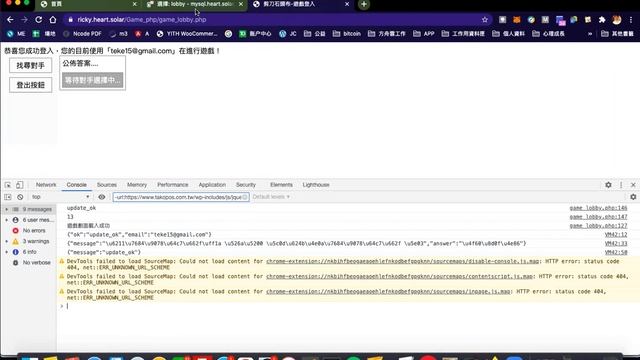Switch to the Performance panel
This screenshot has height=360, width=640.
173,185
